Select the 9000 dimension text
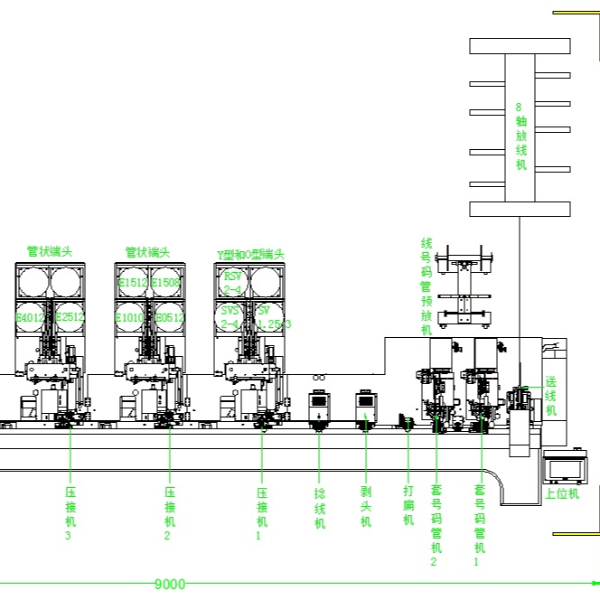The height and width of the screenshot is (600, 600). click(x=168, y=584)
